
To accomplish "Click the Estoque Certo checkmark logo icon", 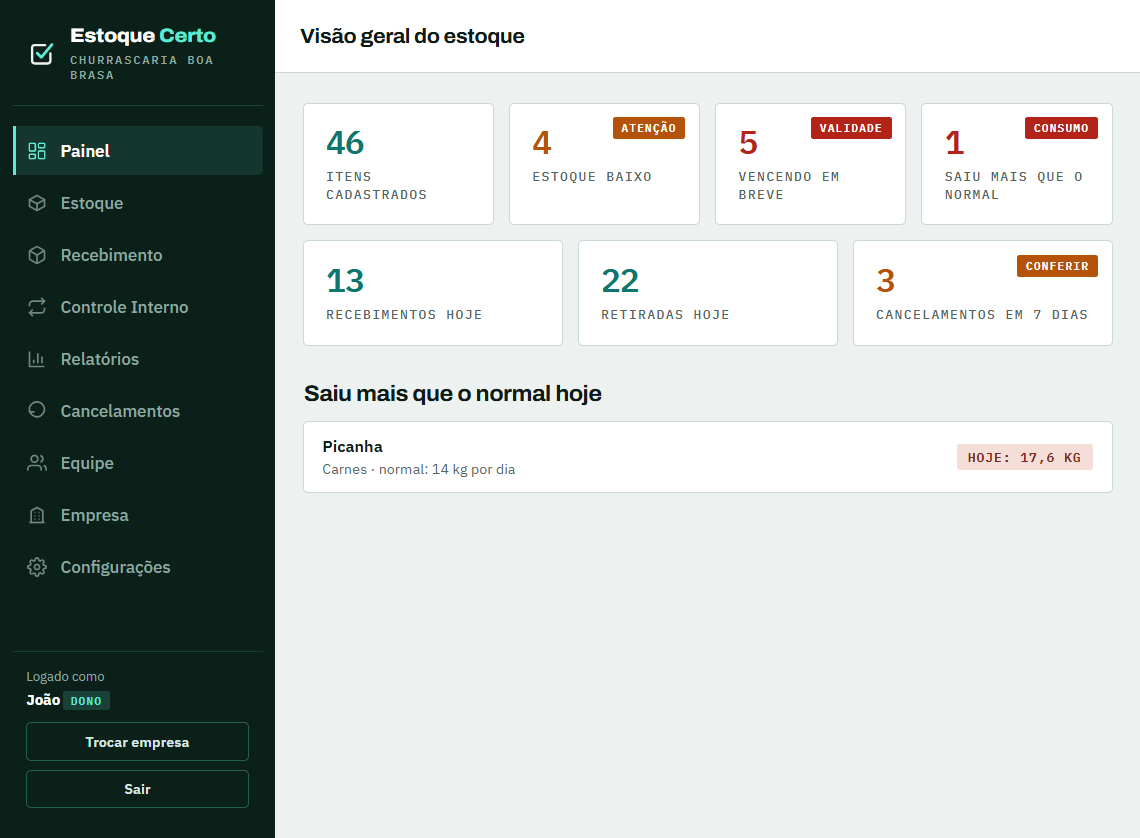I will (41, 54).
